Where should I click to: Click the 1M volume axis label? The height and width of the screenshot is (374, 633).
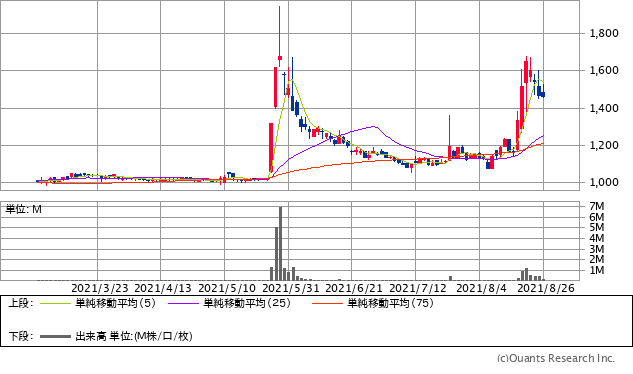596,270
